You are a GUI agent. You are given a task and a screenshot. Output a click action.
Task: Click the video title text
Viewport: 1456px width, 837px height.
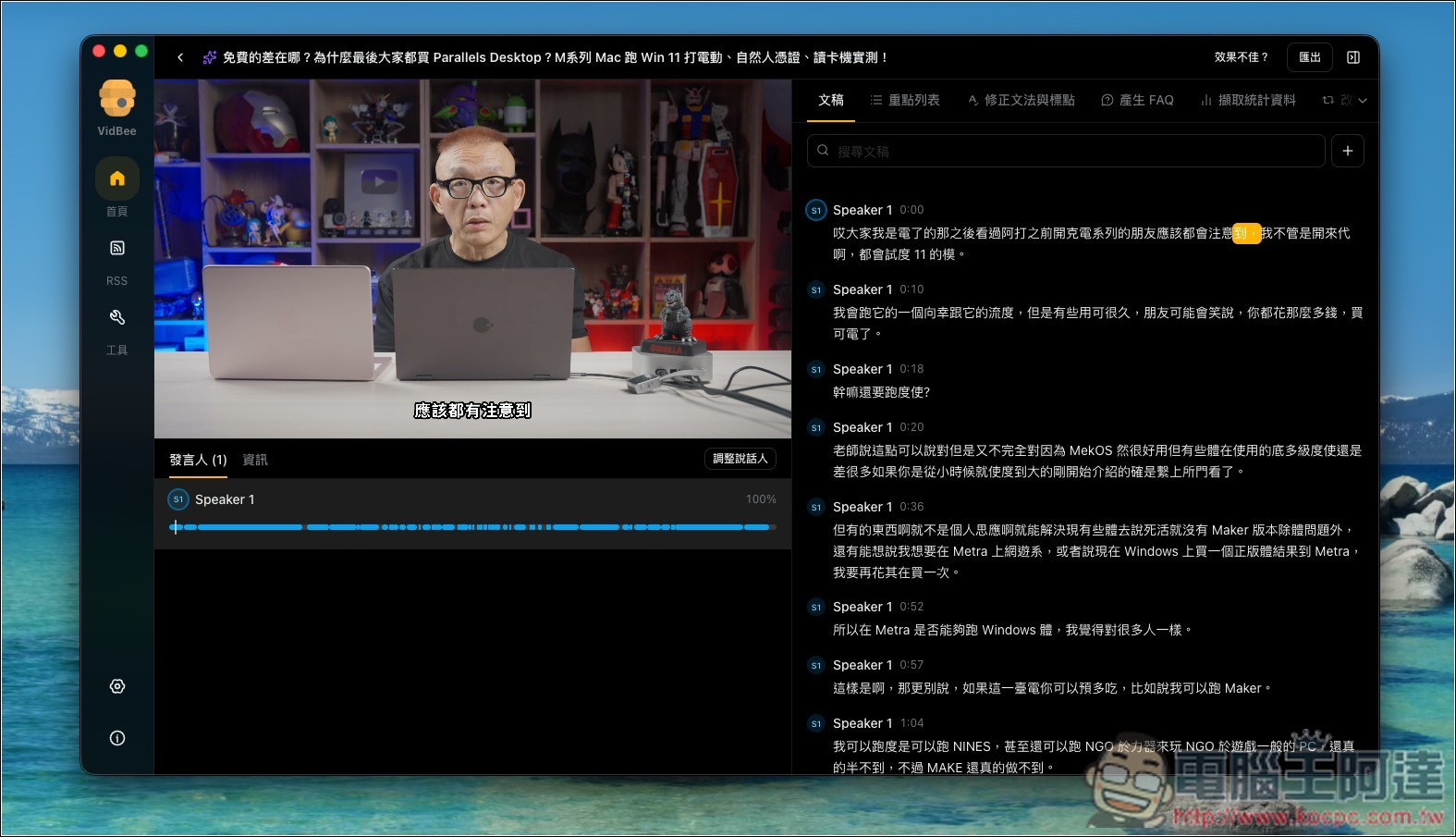point(555,57)
